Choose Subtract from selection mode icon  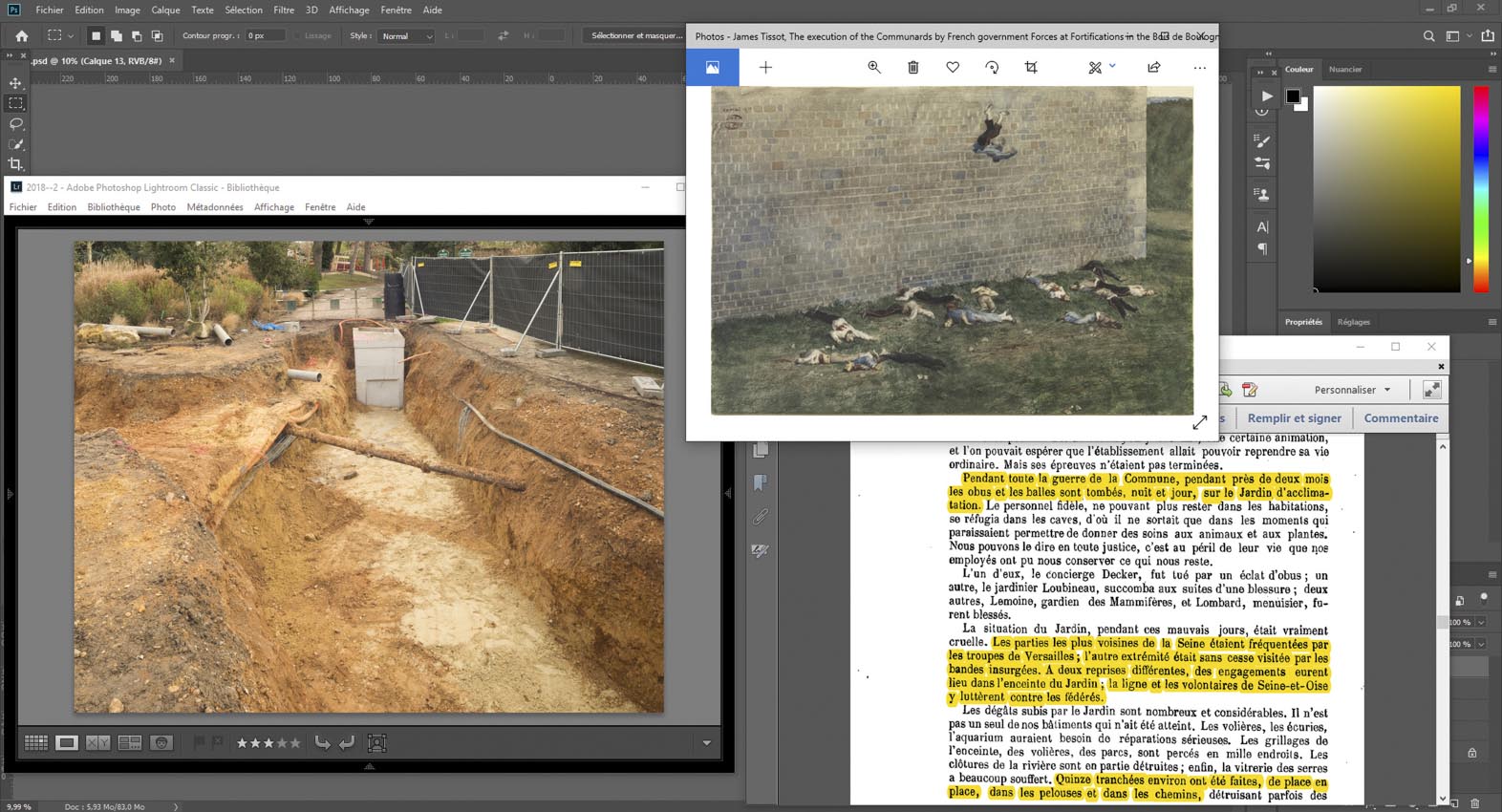[137, 35]
